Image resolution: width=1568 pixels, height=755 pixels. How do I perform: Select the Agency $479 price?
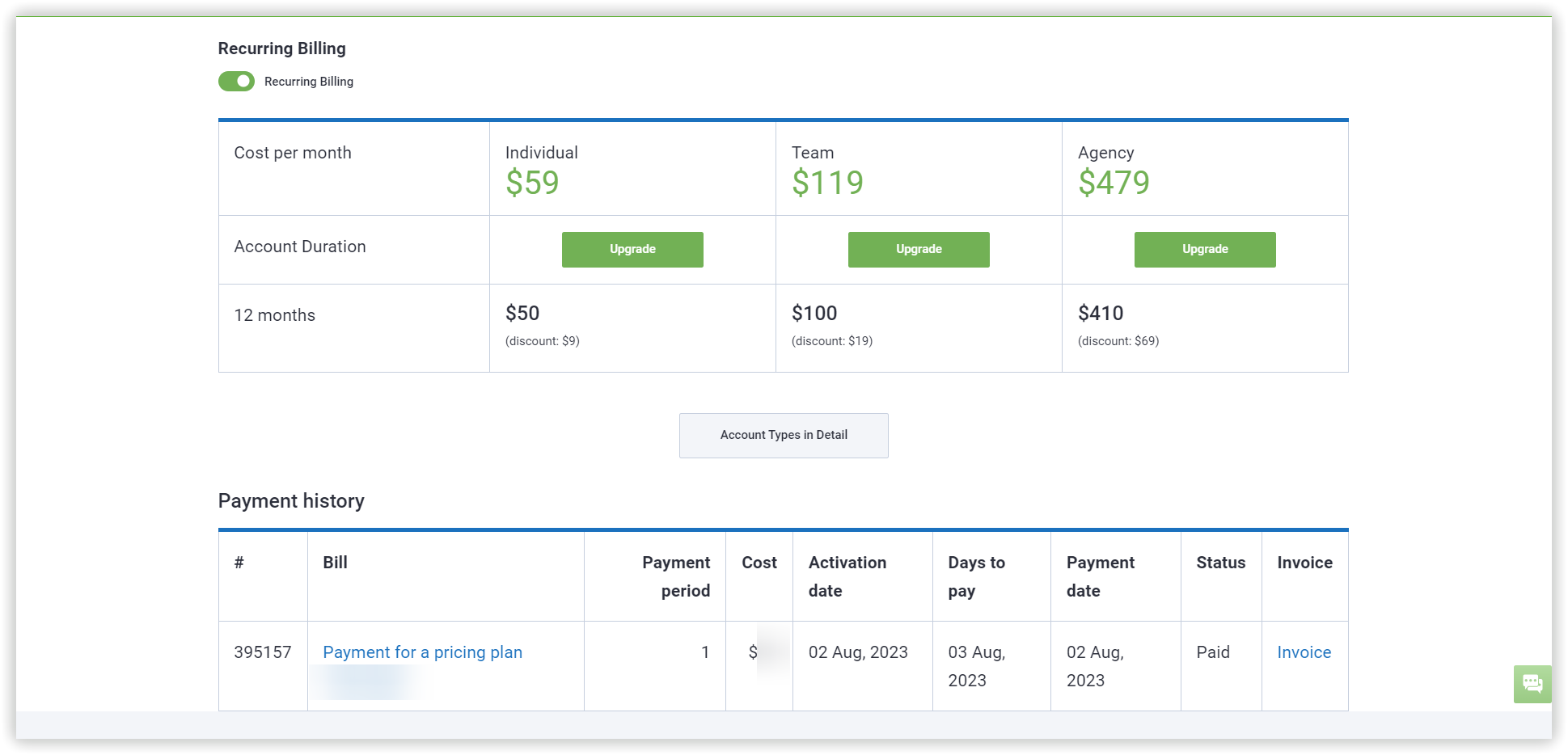coord(1114,183)
